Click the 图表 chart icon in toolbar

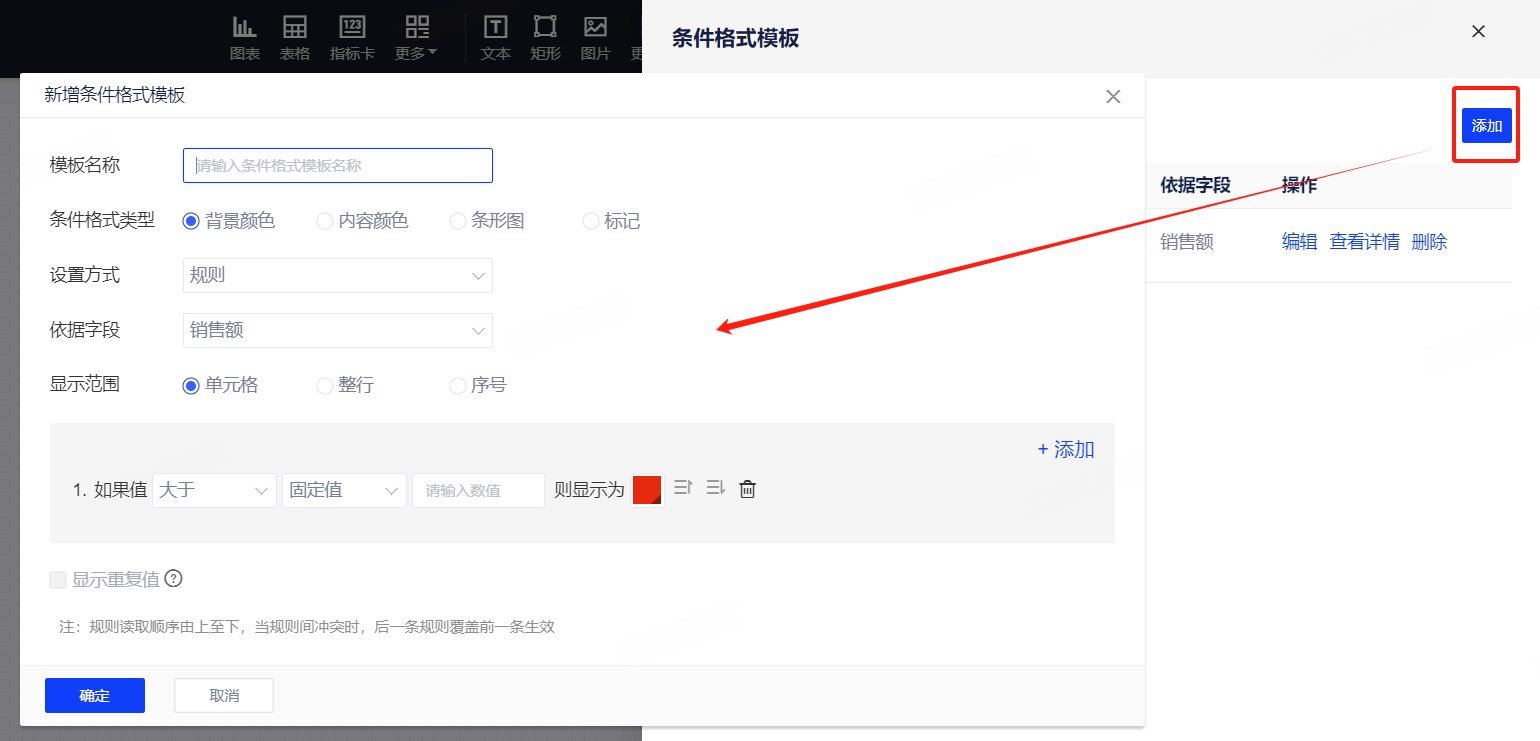click(244, 28)
